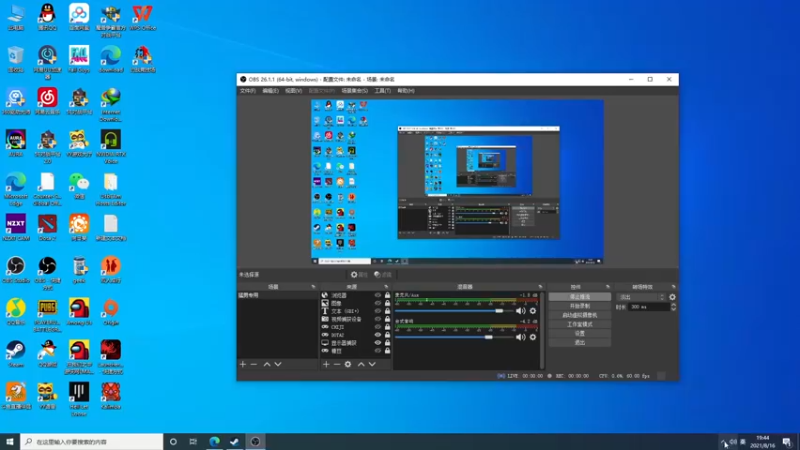Screen dimensions: 800x450
Task: Open the scene transition properties gear
Action: click(672, 297)
